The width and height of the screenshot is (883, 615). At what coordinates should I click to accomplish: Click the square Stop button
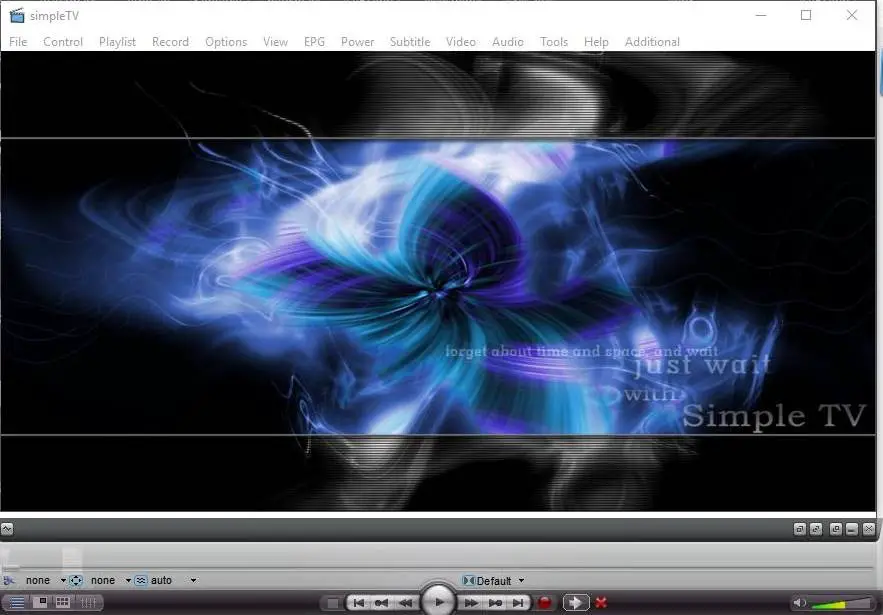tap(333, 603)
